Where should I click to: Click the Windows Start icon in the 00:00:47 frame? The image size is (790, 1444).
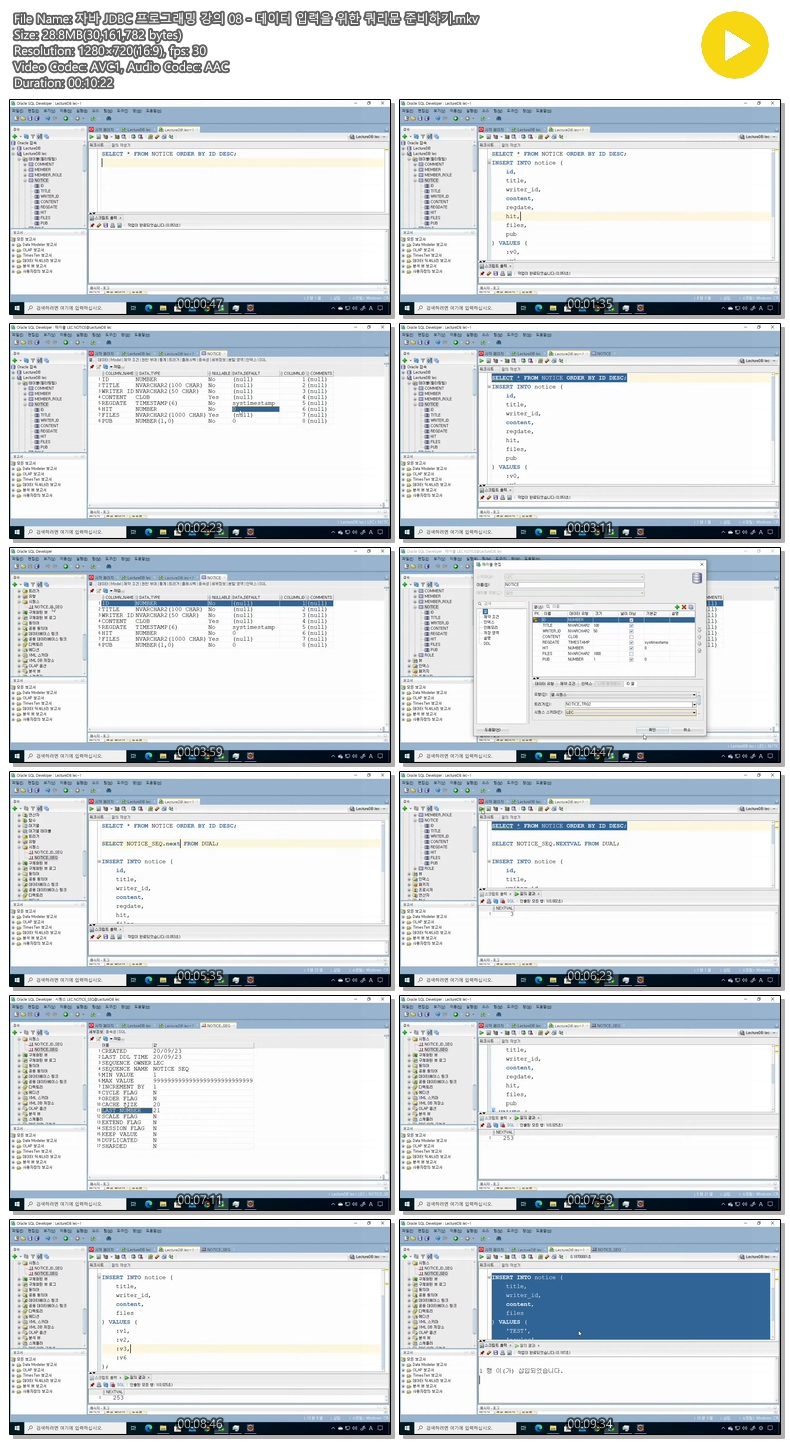(17, 308)
